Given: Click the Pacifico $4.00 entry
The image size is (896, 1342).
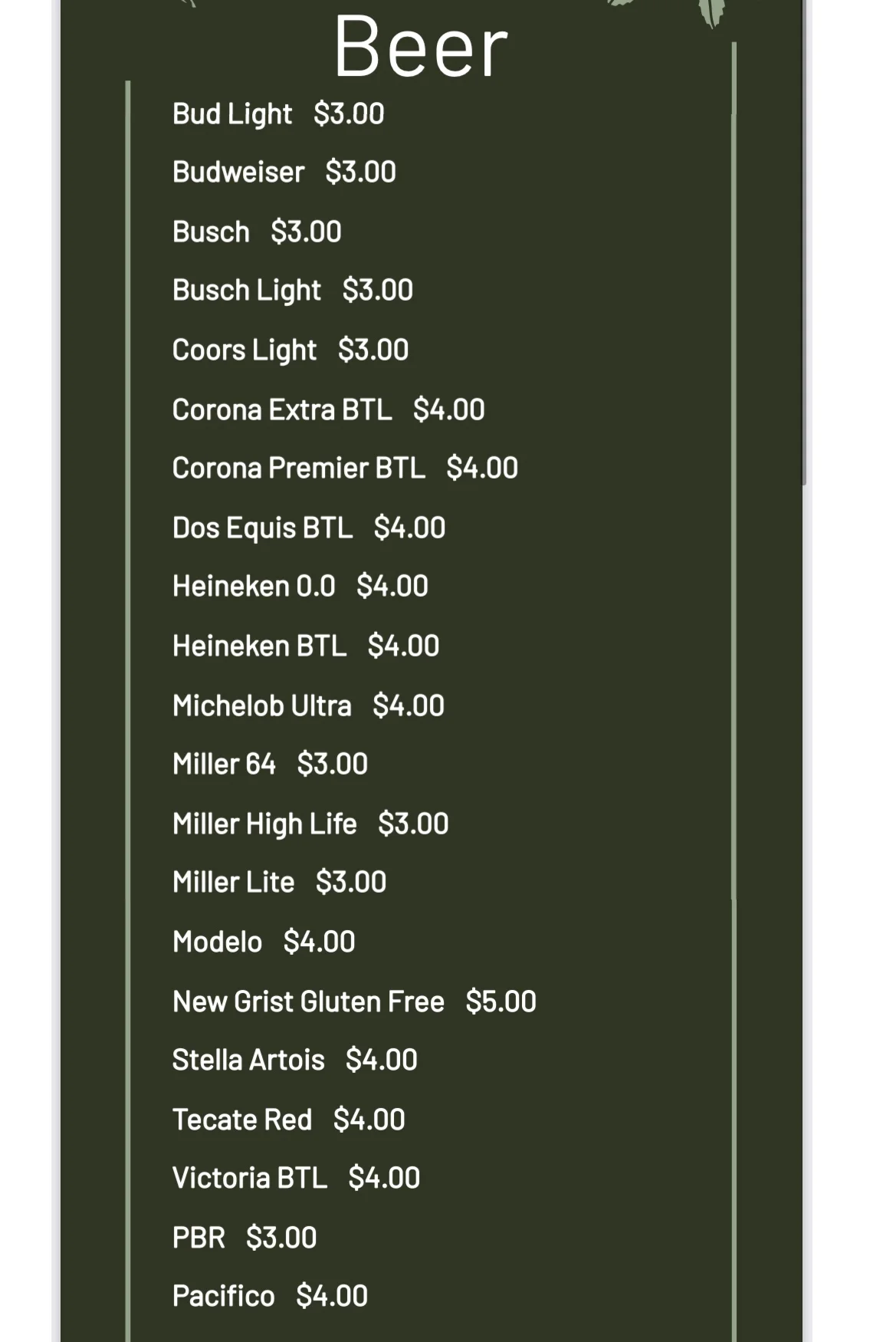Looking at the screenshot, I should (x=270, y=1296).
